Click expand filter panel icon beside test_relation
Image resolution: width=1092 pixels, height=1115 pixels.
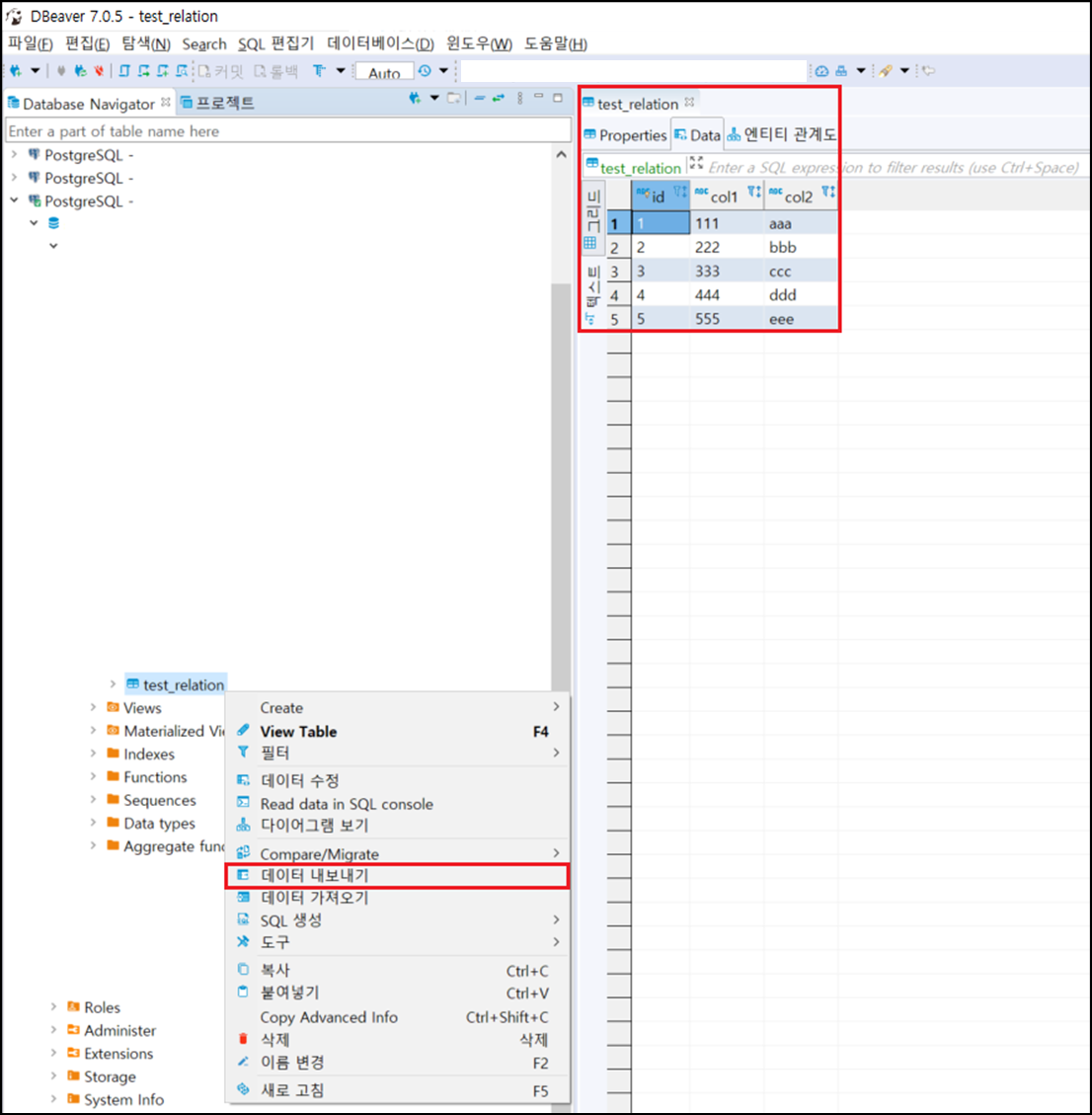pos(696,163)
